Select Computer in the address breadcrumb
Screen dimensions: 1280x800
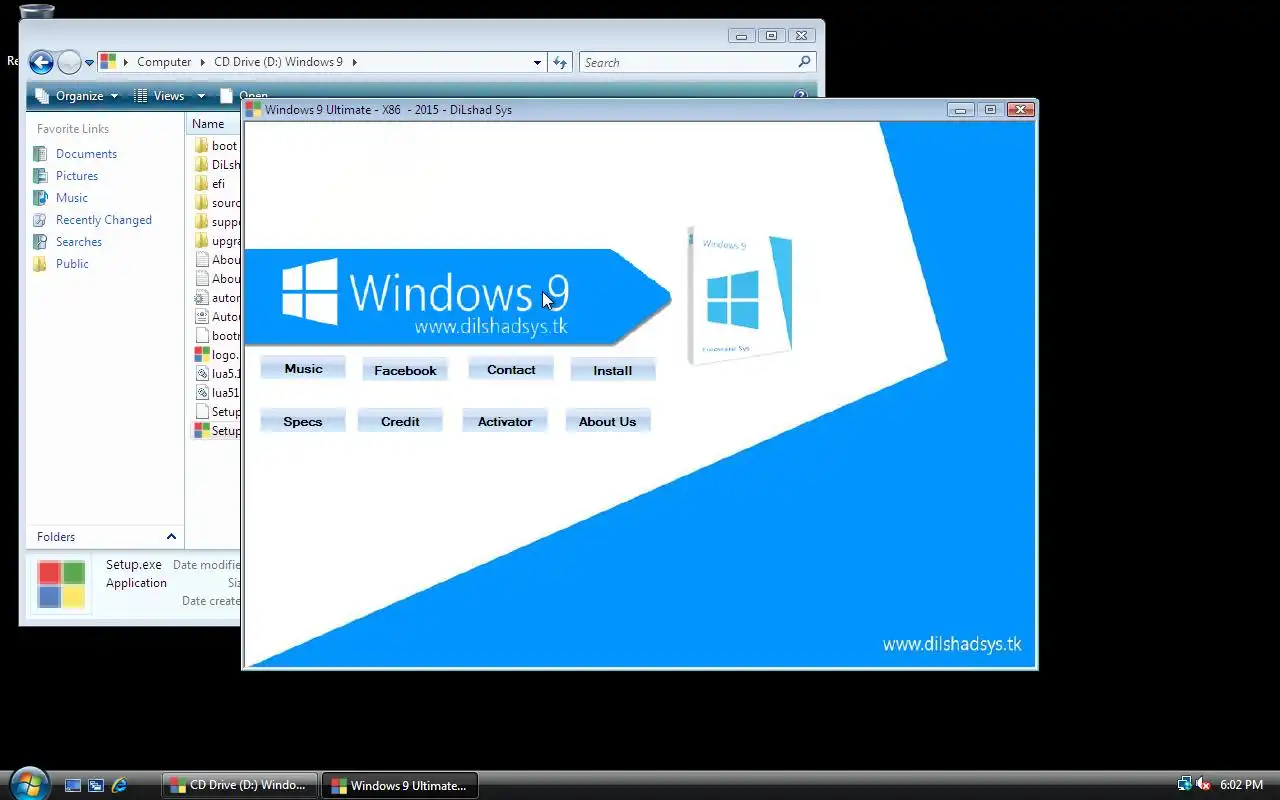(164, 62)
